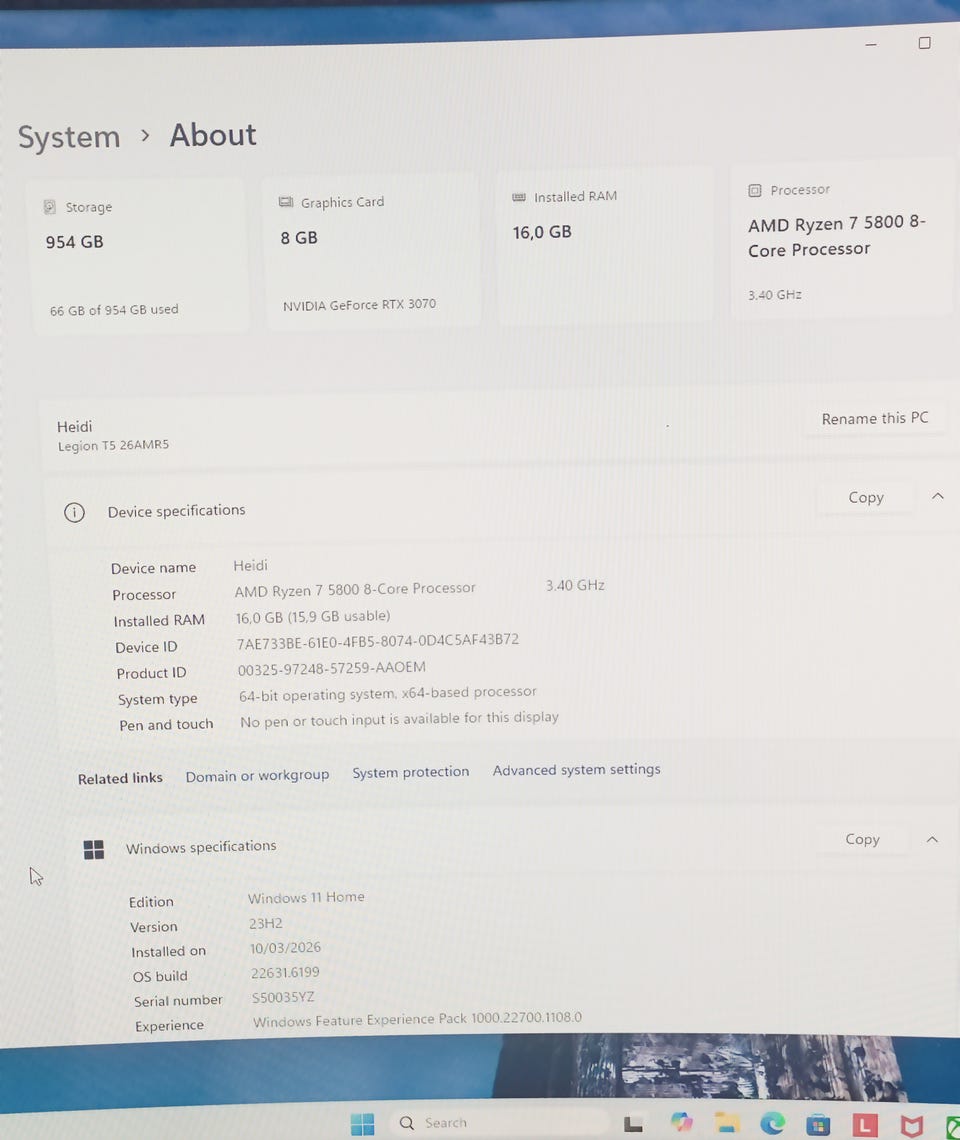Open Task View from taskbar

(633, 1125)
